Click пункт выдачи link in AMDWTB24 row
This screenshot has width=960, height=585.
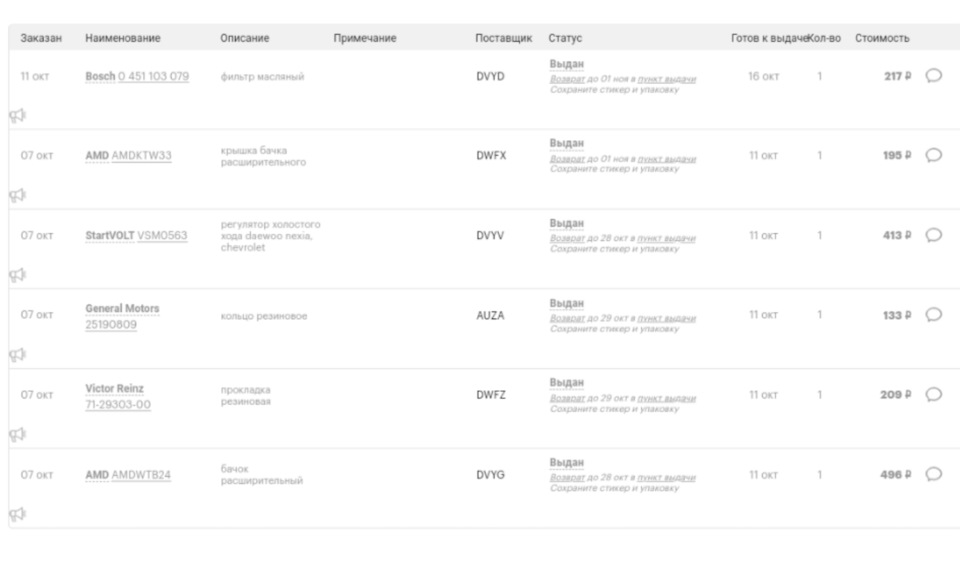tap(668, 478)
